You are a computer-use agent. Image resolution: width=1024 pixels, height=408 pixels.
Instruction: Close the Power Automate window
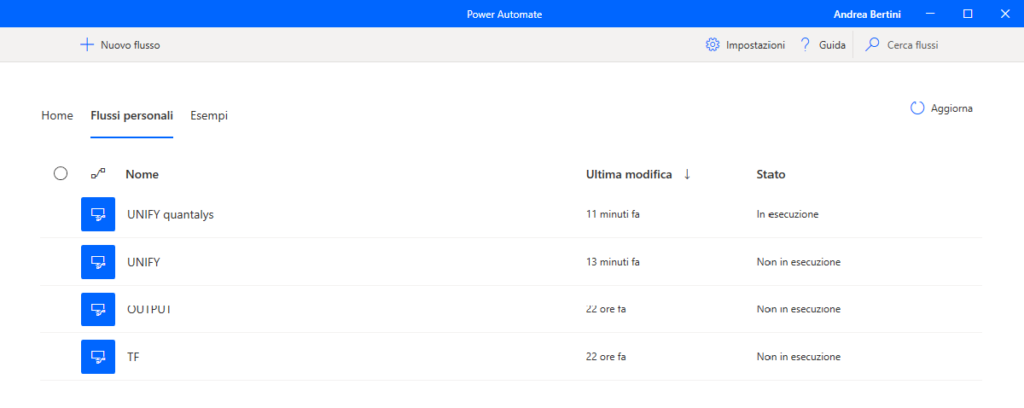1005,14
